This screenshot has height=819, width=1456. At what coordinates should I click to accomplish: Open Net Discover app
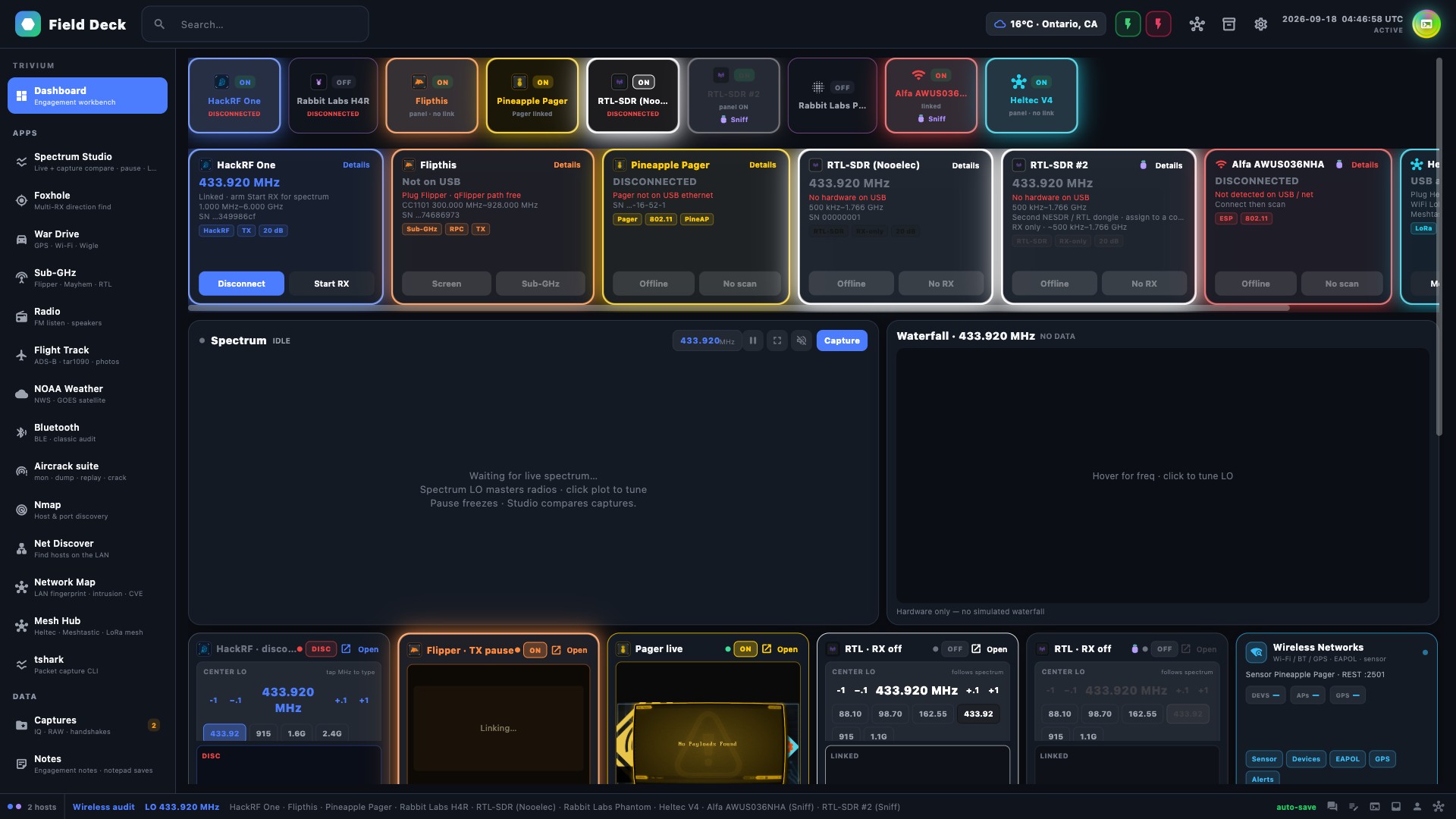[x=87, y=548]
